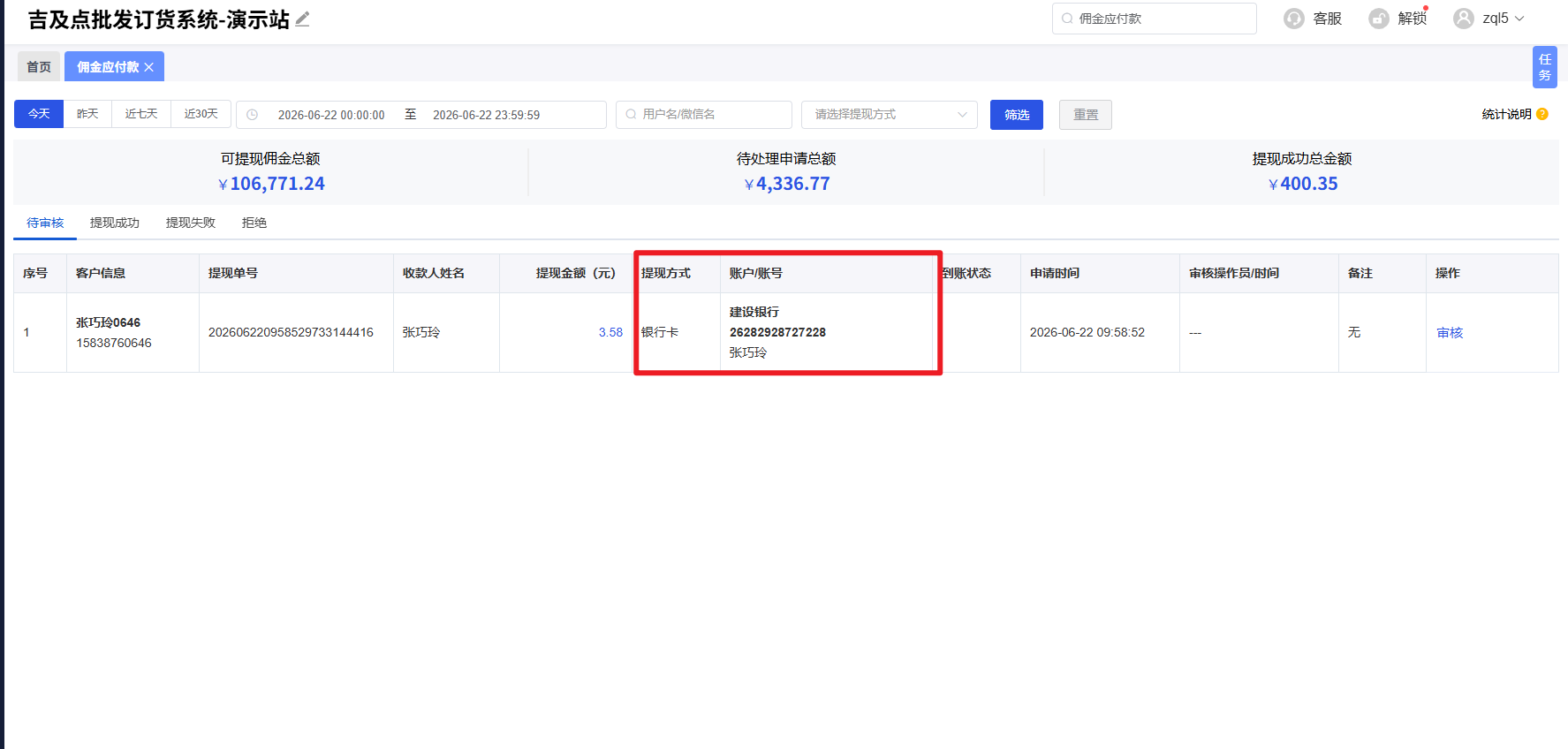
Task: Select the 昨天 date filter
Action: (x=87, y=114)
